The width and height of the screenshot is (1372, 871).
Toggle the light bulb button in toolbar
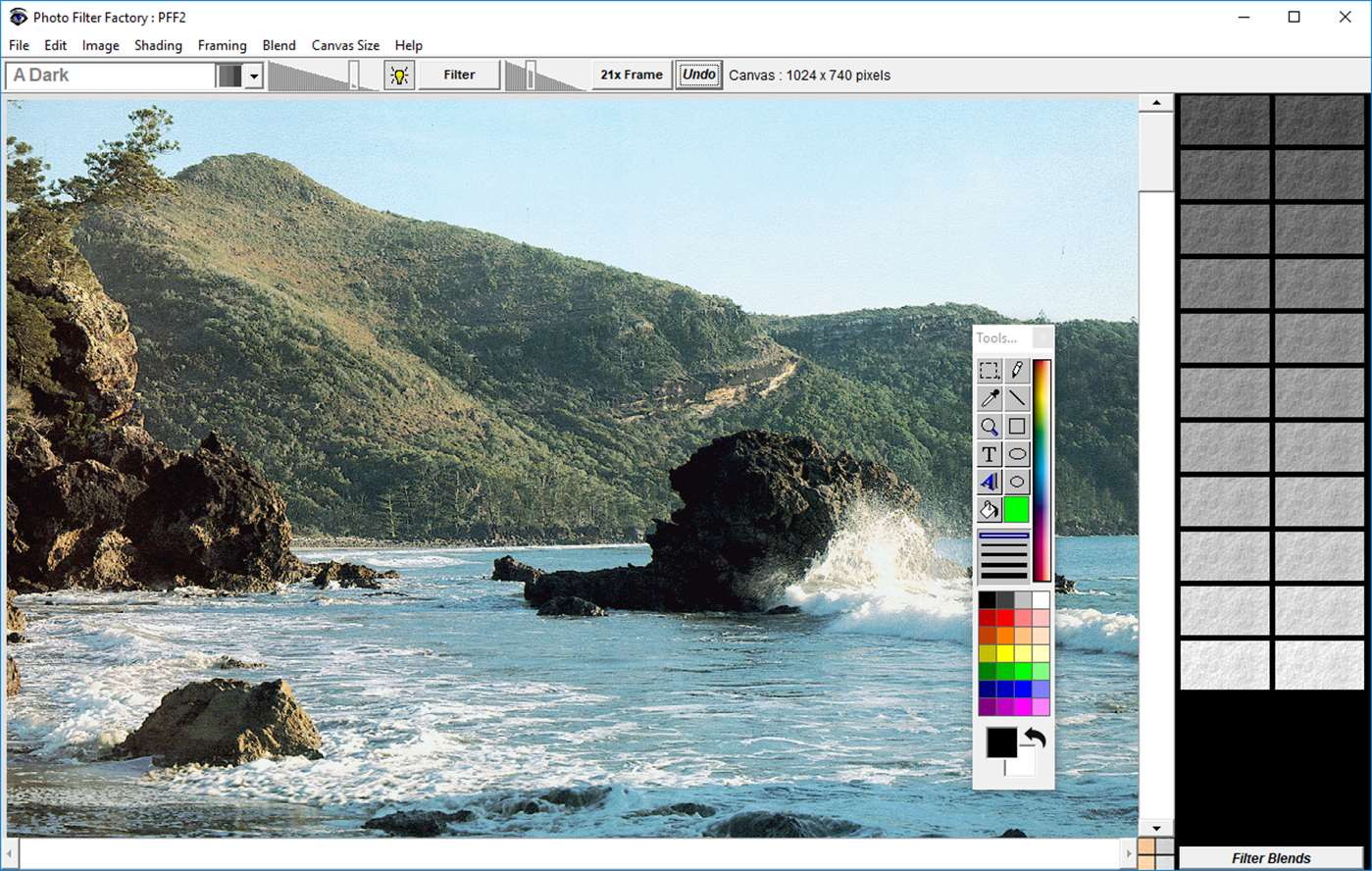(x=398, y=76)
